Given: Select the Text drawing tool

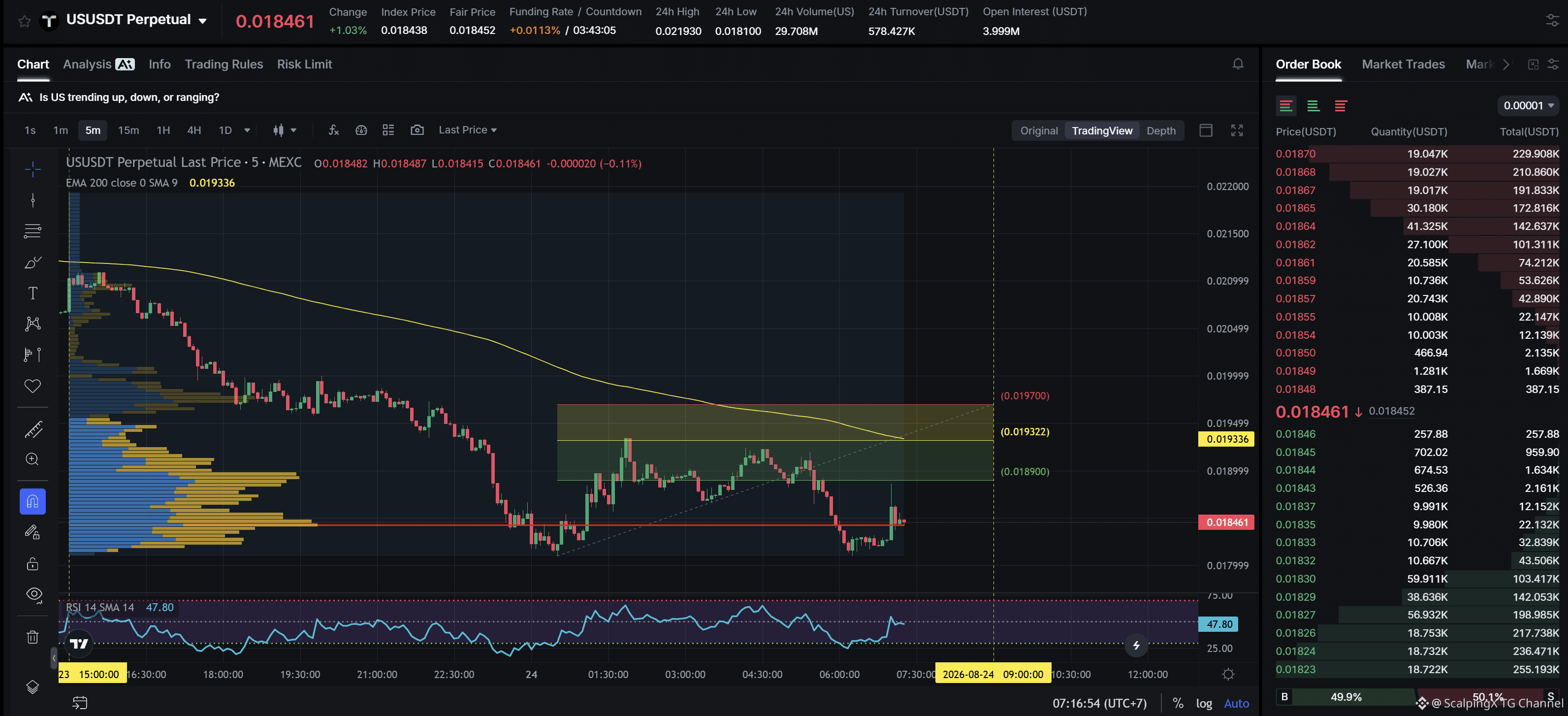Looking at the screenshot, I should tap(33, 293).
